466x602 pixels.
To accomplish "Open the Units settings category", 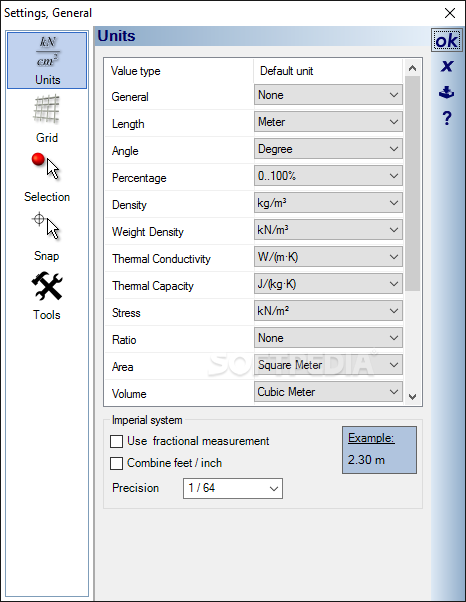I will 47,60.
